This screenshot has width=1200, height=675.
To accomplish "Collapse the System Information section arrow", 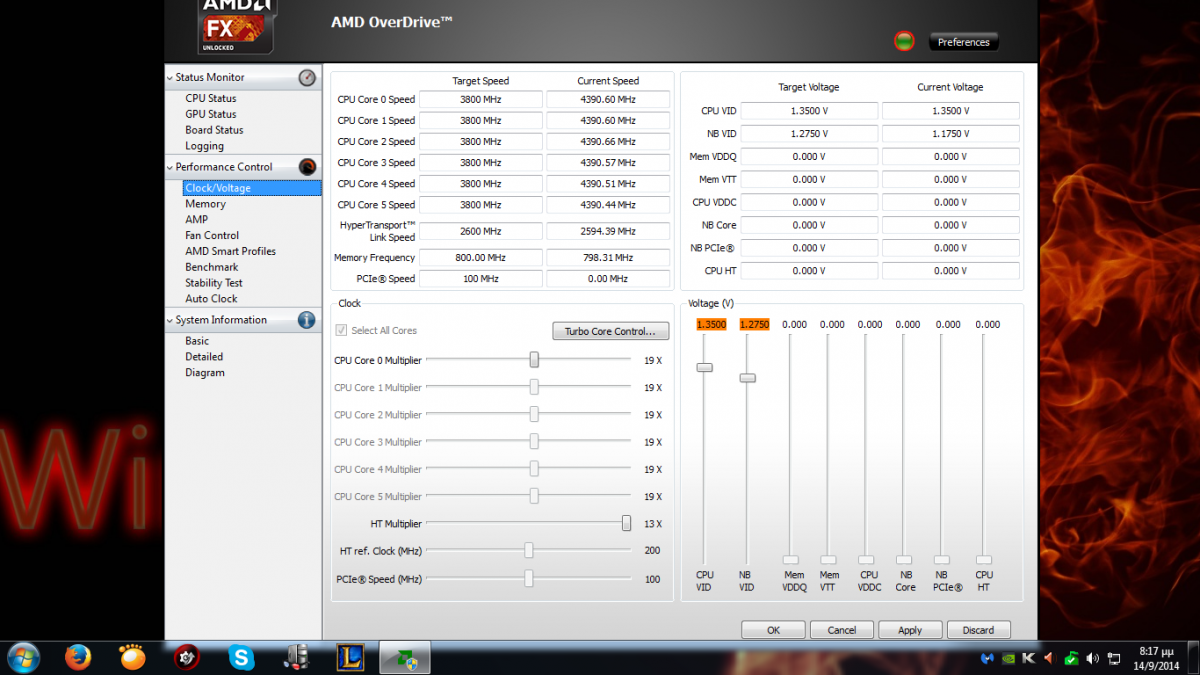I will (170, 320).
